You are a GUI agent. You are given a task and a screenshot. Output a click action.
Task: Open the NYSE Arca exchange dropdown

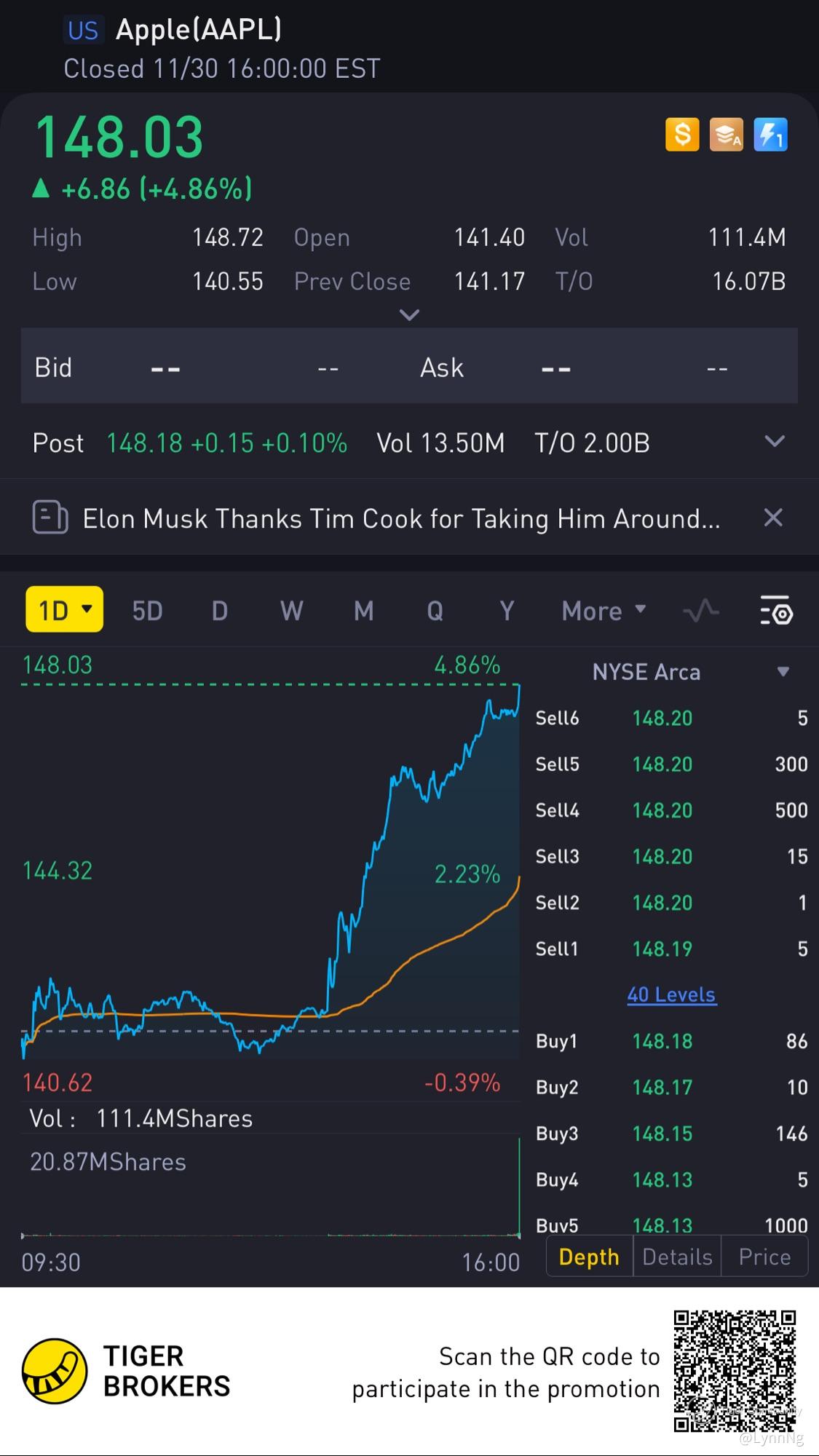tap(783, 671)
